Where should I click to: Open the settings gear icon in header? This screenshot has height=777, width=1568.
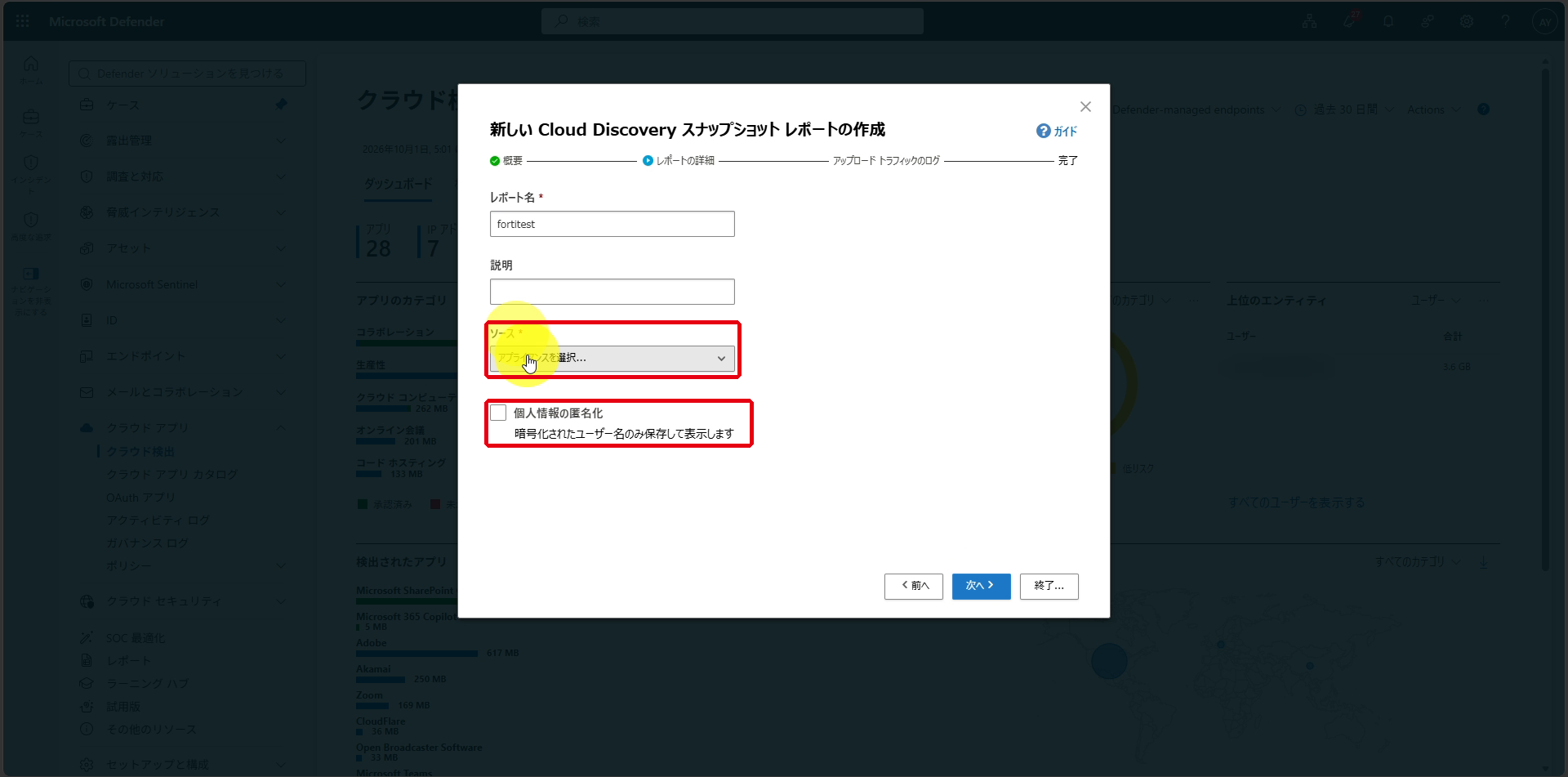pos(1467,21)
